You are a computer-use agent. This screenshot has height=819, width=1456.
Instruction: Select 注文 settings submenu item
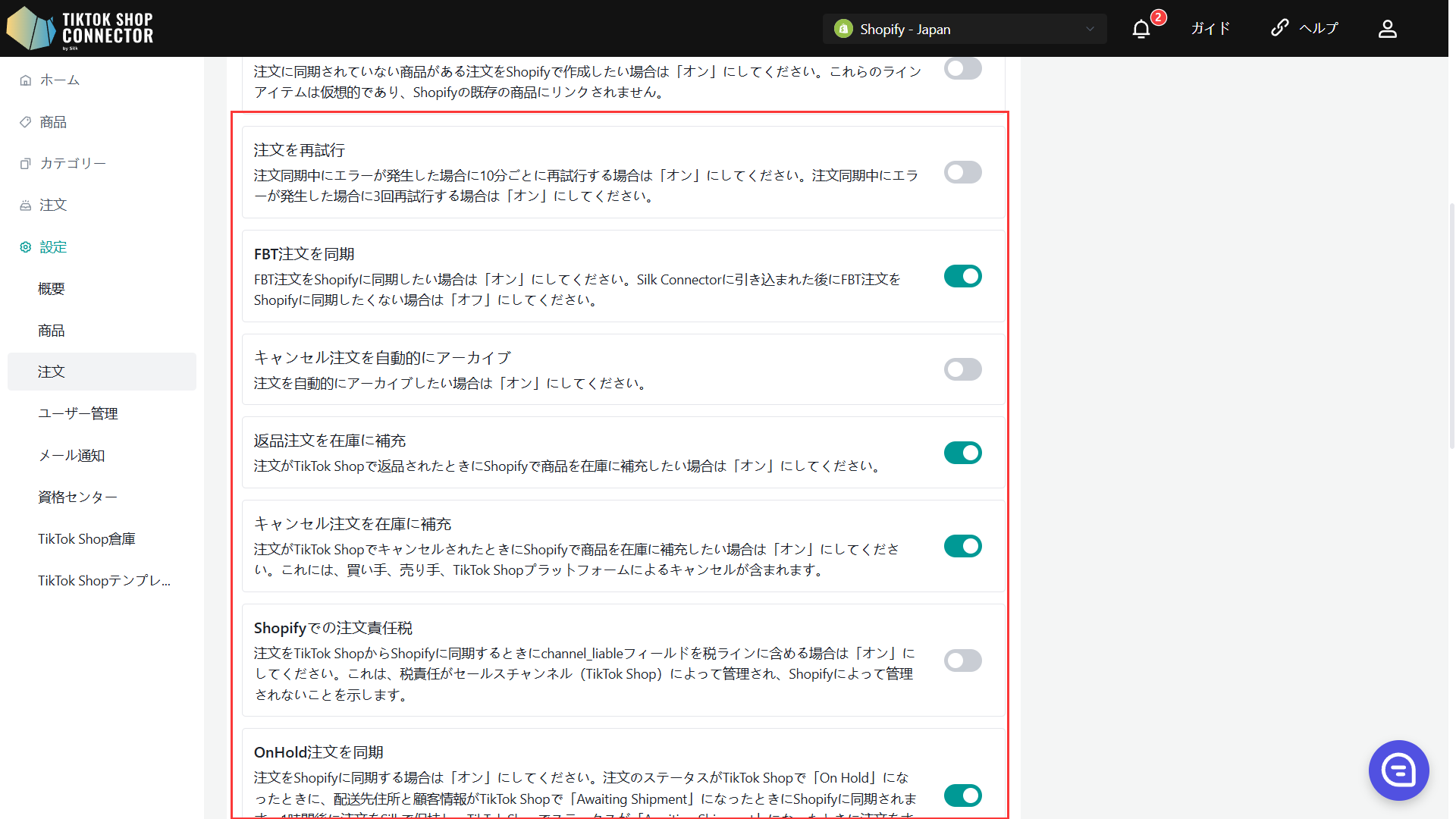[x=102, y=372]
